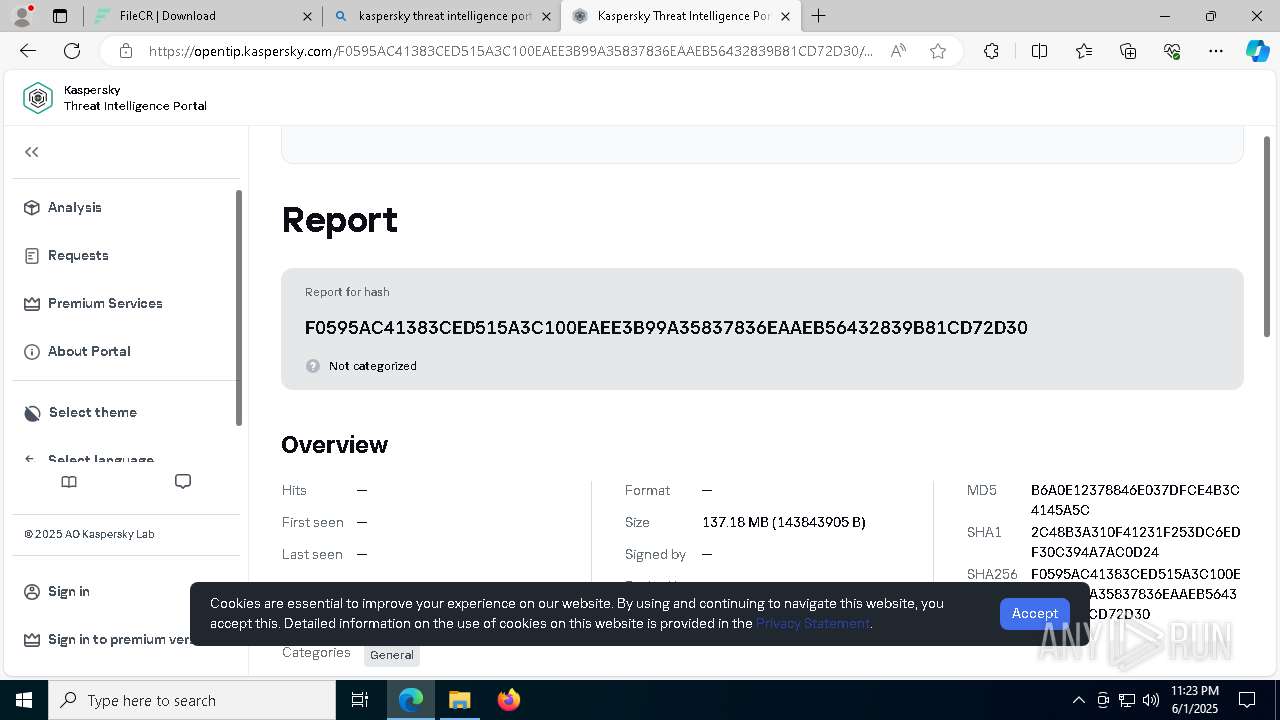The height and width of the screenshot is (720, 1280).
Task: Open the Windows Start menu
Action: tap(24, 700)
